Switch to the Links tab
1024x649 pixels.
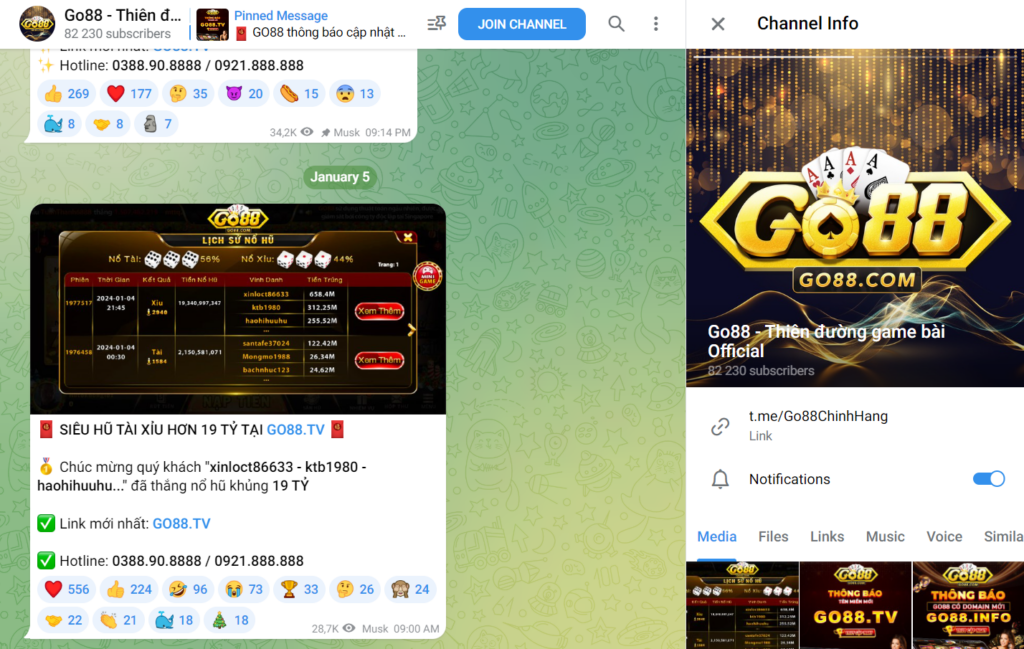pyautogui.click(x=827, y=536)
